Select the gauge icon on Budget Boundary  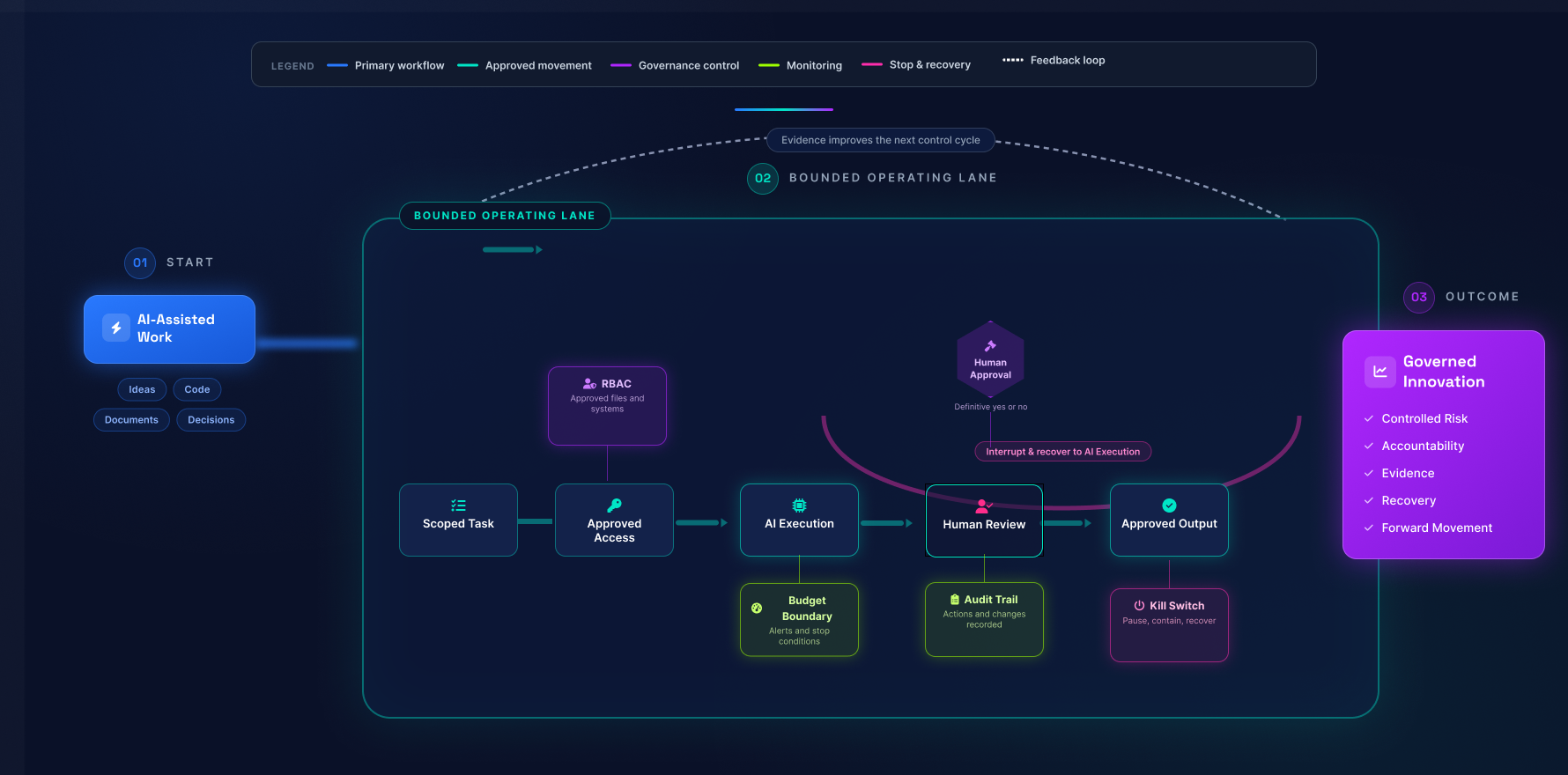tap(757, 608)
